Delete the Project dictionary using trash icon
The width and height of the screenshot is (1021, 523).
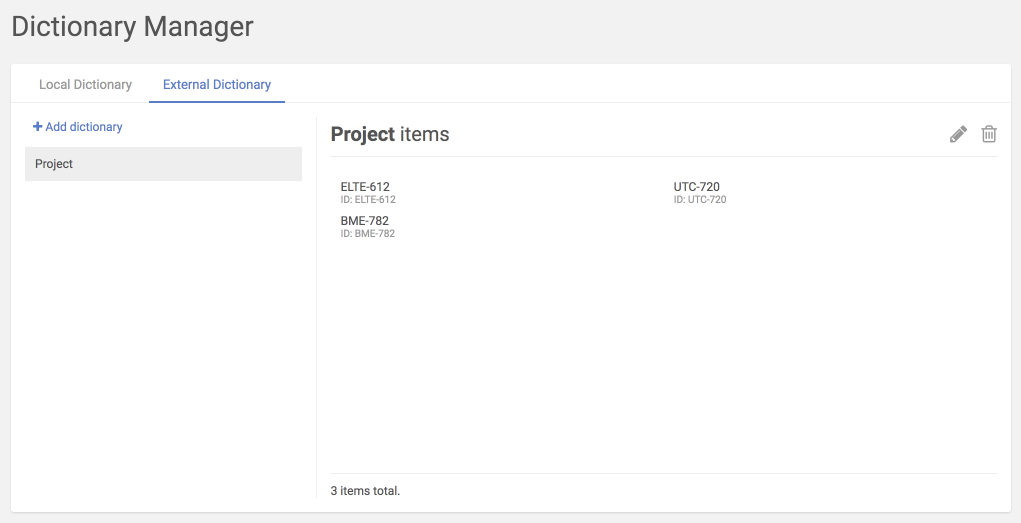click(989, 134)
